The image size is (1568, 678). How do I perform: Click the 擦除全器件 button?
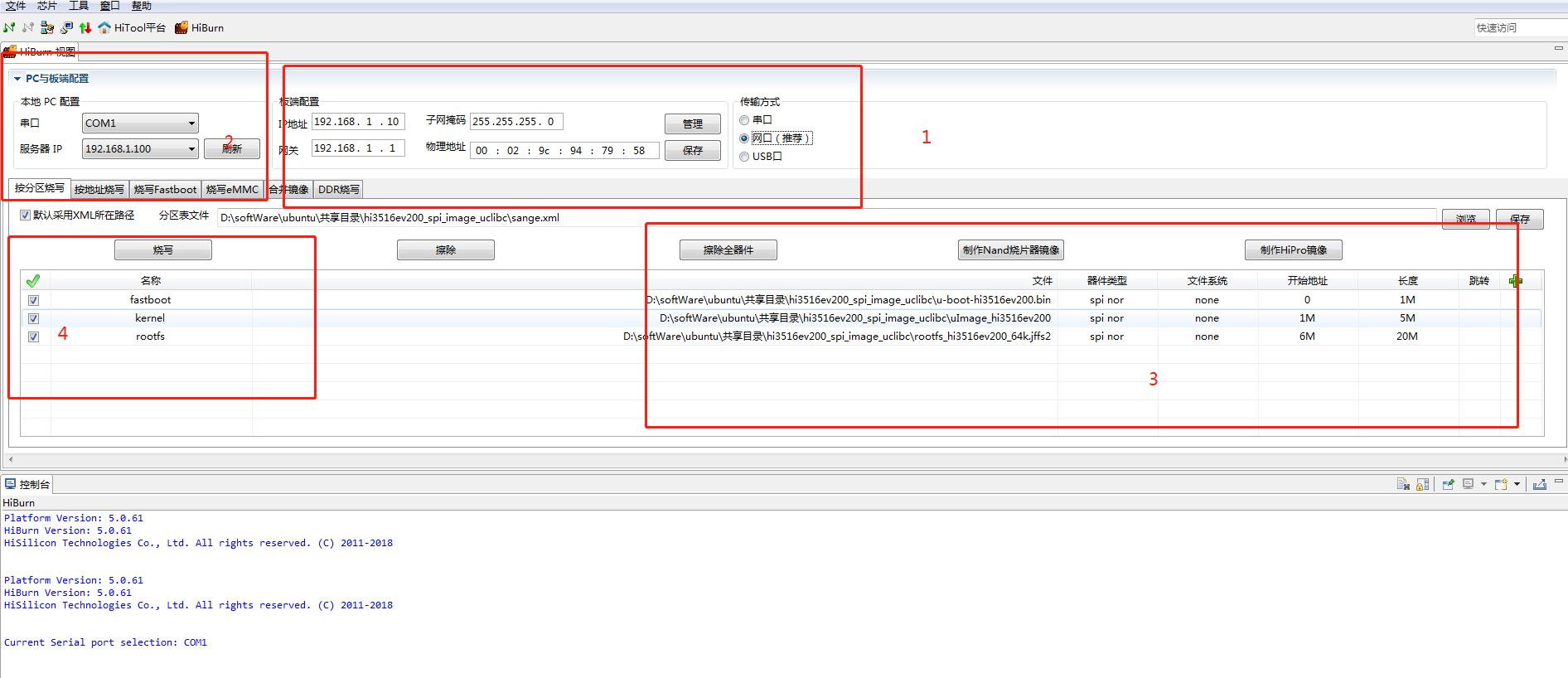click(x=728, y=249)
